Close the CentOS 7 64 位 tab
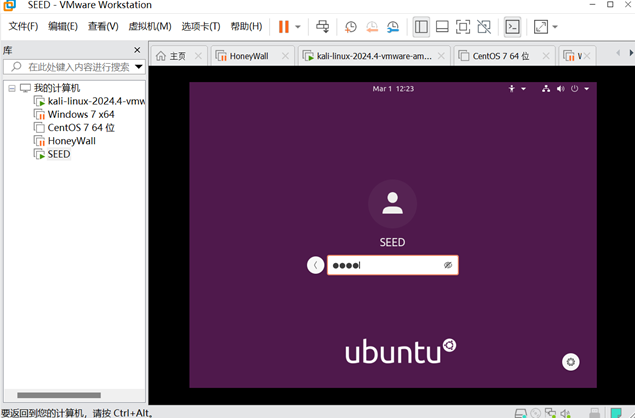Viewport: 635px width, 418px height. 546,56
